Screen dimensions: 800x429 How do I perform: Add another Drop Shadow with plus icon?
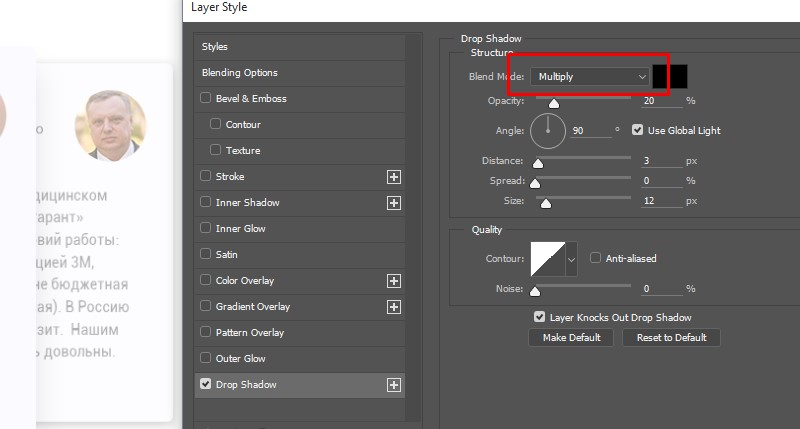click(393, 385)
